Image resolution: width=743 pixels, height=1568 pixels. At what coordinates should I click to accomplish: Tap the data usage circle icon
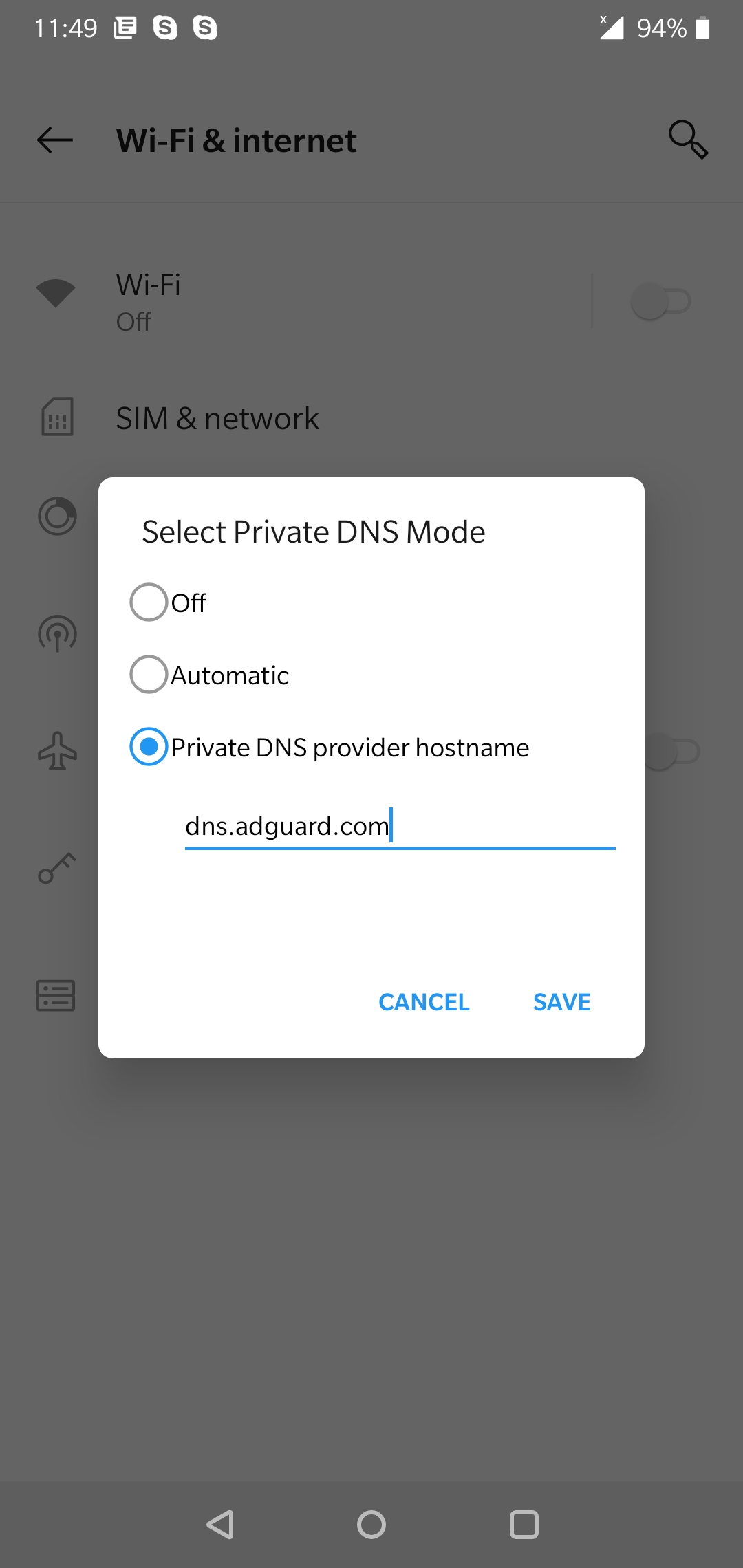(57, 516)
